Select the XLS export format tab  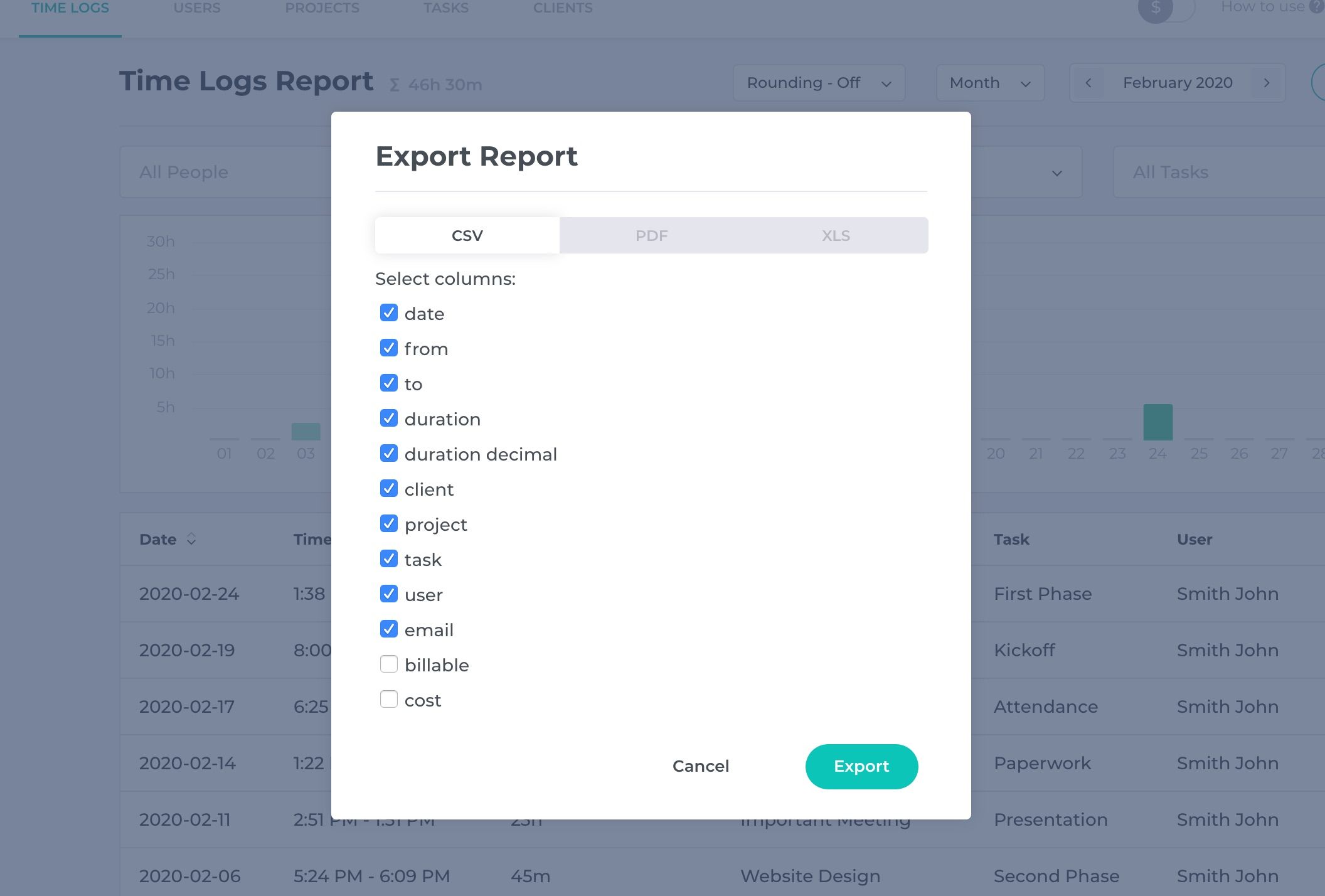(x=836, y=236)
